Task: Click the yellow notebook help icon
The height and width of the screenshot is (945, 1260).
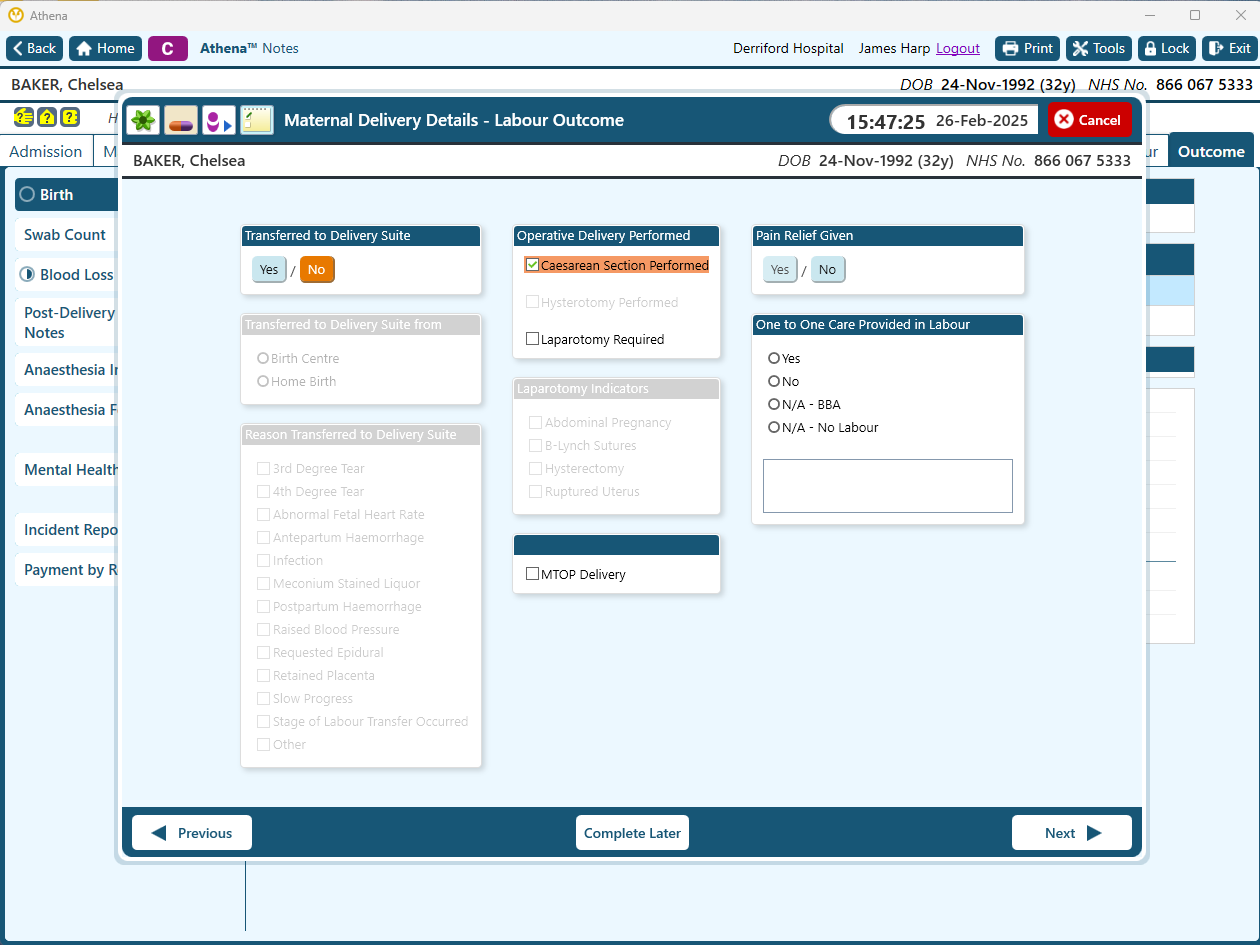Action: (x=70, y=117)
